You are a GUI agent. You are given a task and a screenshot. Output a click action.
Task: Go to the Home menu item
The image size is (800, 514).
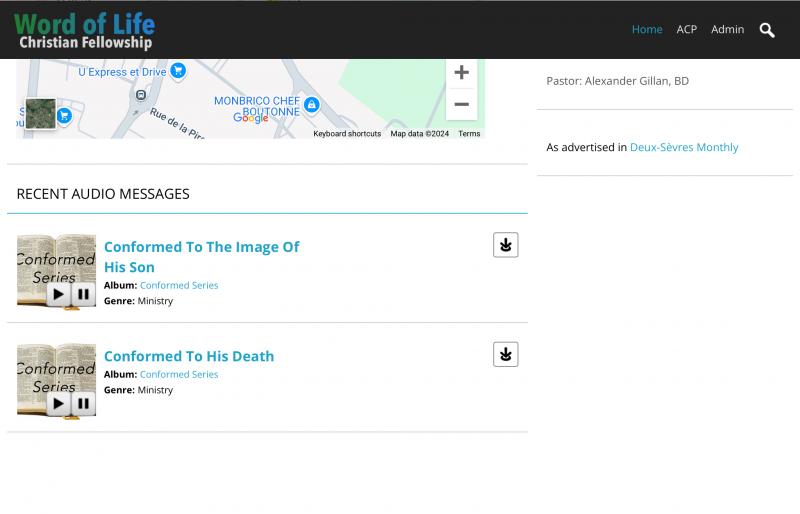(647, 29)
